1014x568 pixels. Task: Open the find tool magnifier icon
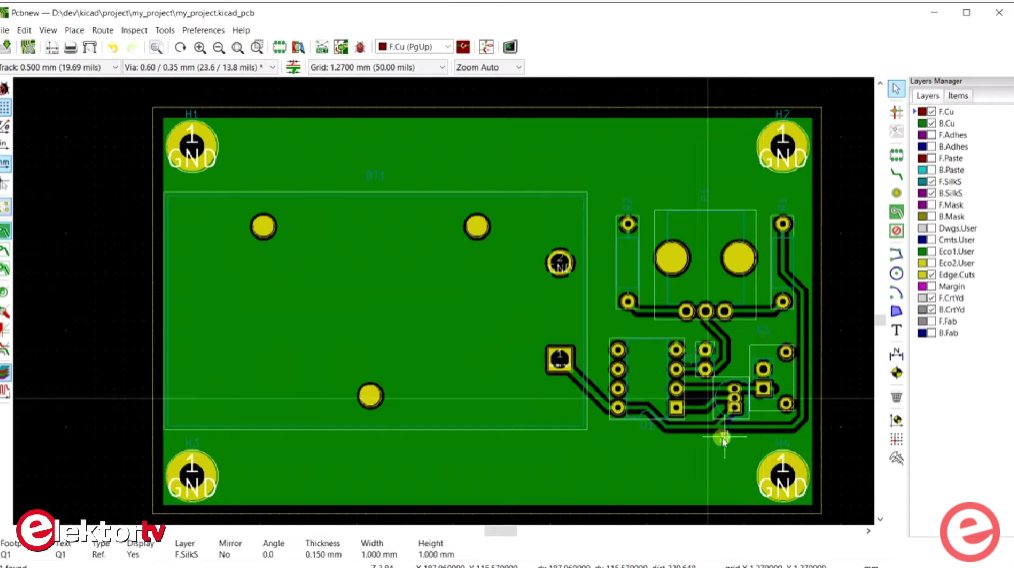pos(156,47)
